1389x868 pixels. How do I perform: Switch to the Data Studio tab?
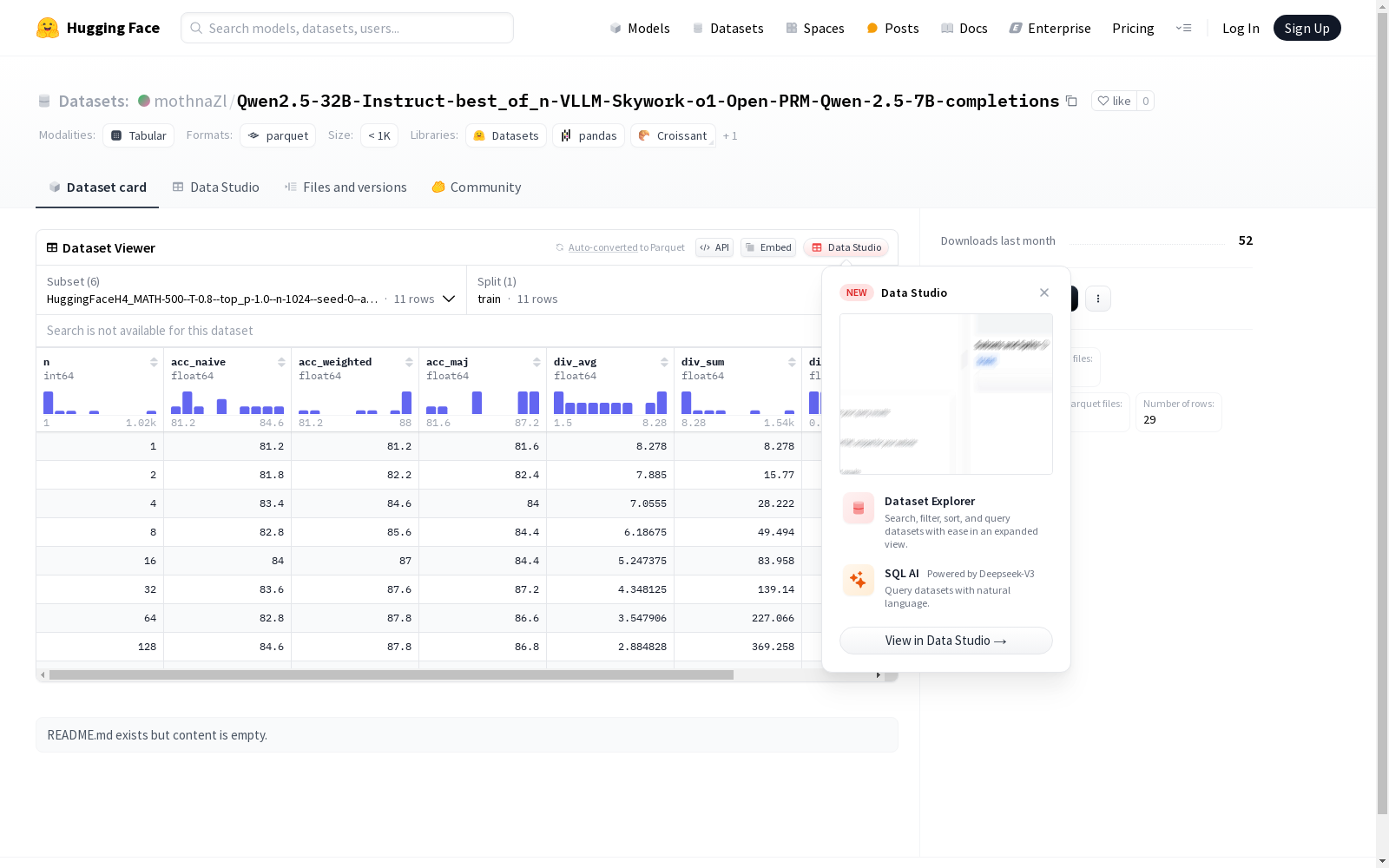[x=215, y=187]
